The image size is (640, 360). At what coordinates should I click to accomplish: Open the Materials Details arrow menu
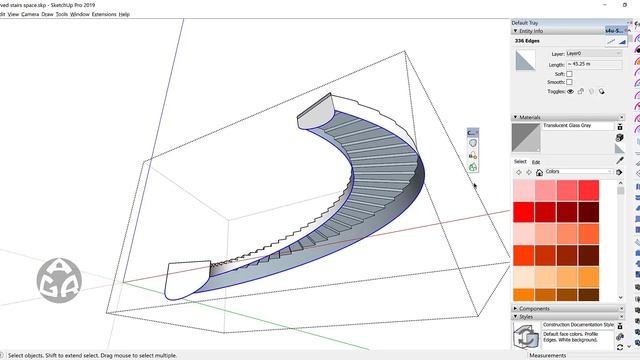[x=619, y=172]
